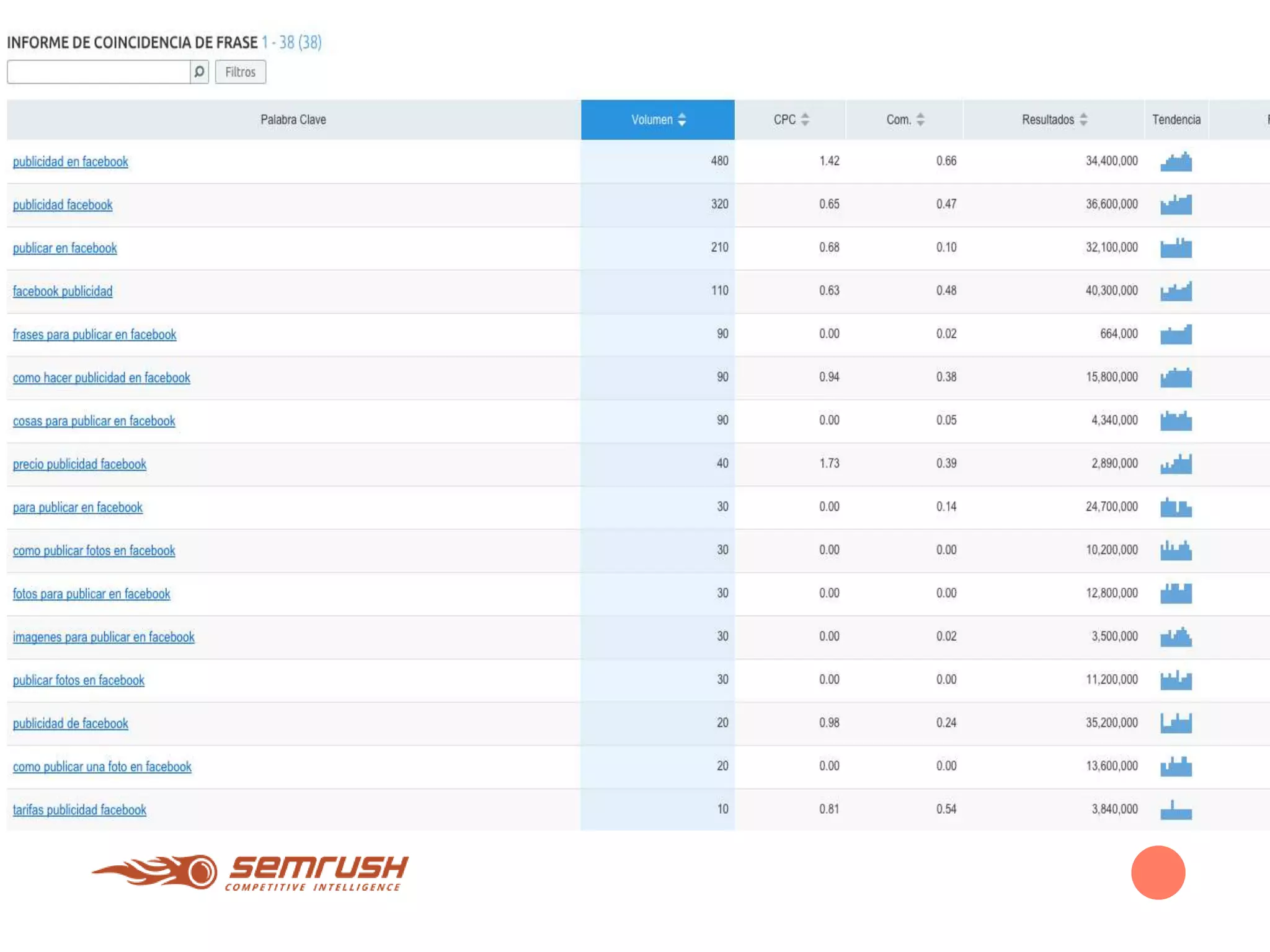The height and width of the screenshot is (952, 1270).
Task: Open trend chart for publicar en facebook
Action: point(1176,248)
